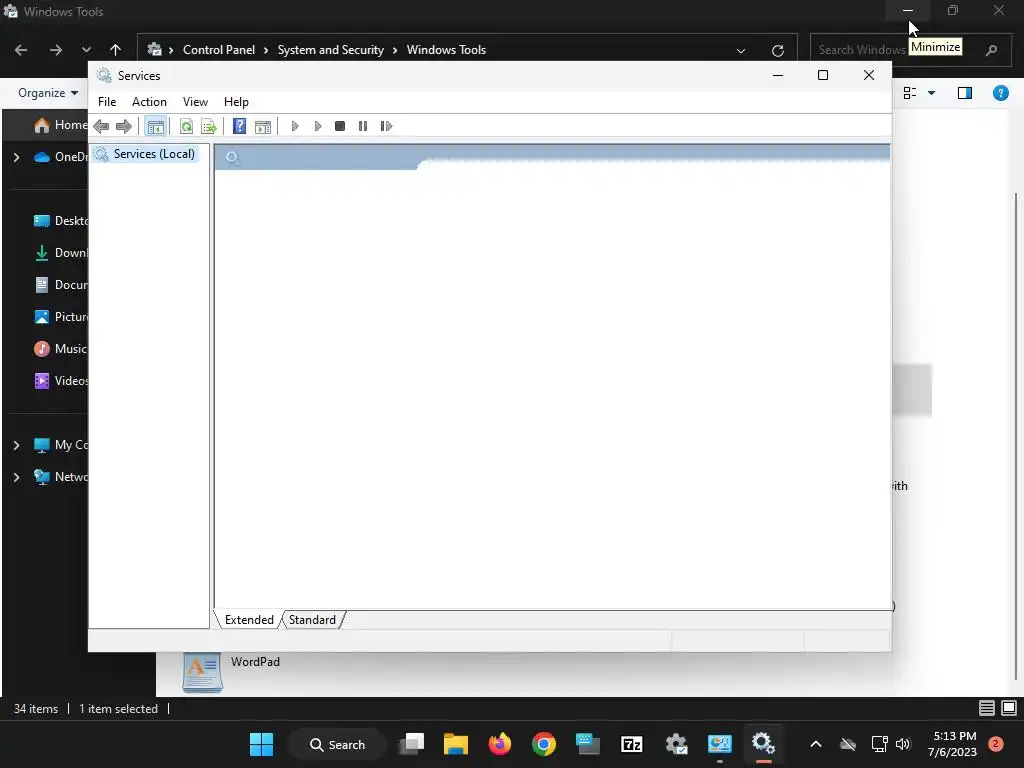The width and height of the screenshot is (1024, 768).
Task: Click the second Start Service play icon
Action: click(x=317, y=126)
